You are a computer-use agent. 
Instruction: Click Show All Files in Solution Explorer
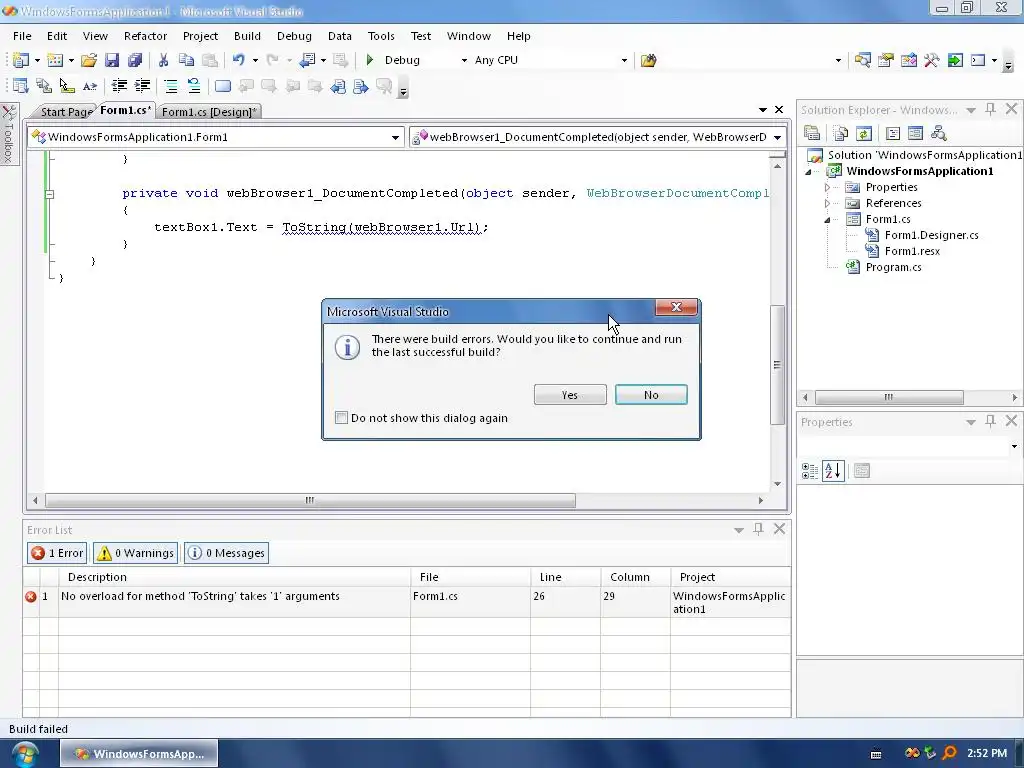click(841, 133)
